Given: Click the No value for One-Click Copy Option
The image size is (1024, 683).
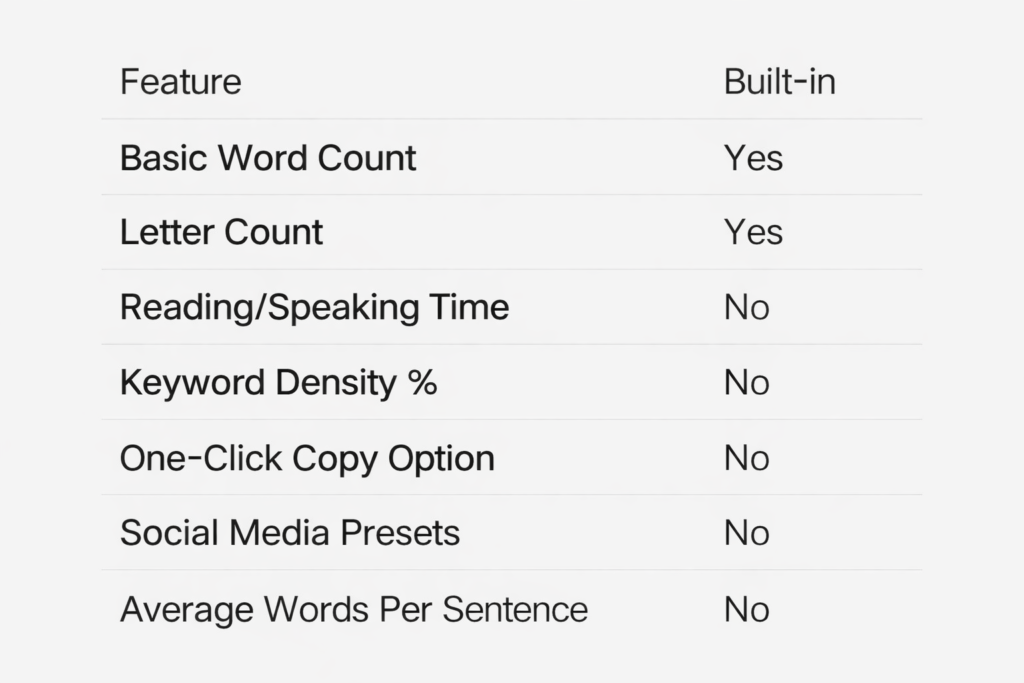Looking at the screenshot, I should (x=746, y=458).
